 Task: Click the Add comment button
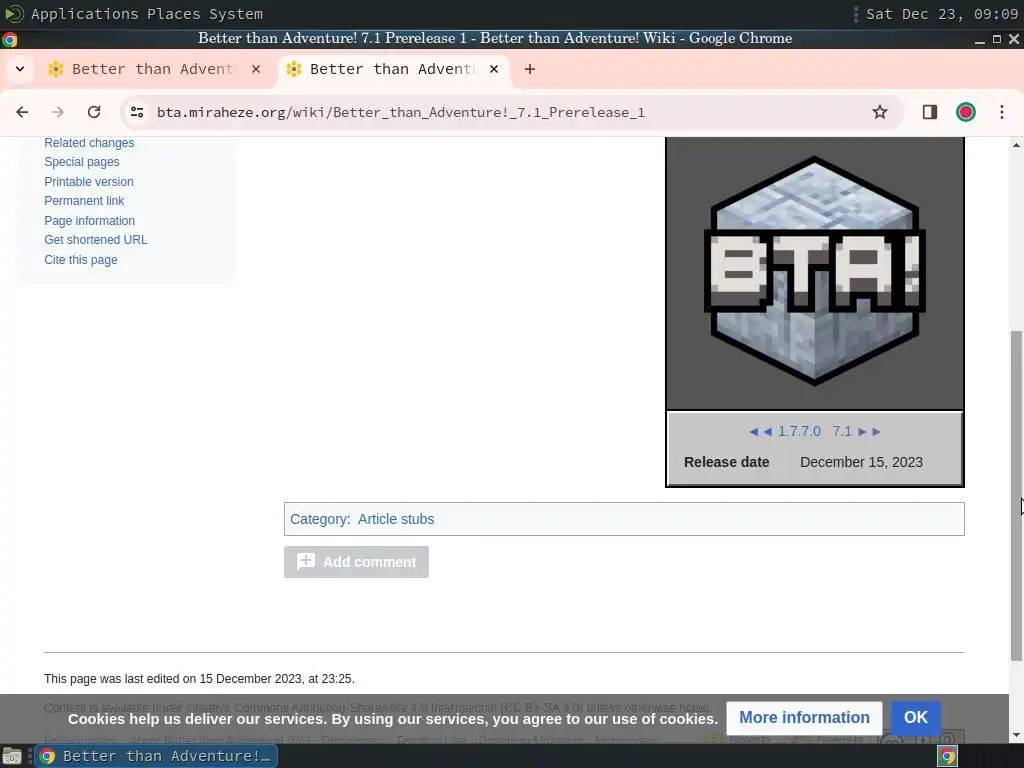click(x=356, y=562)
